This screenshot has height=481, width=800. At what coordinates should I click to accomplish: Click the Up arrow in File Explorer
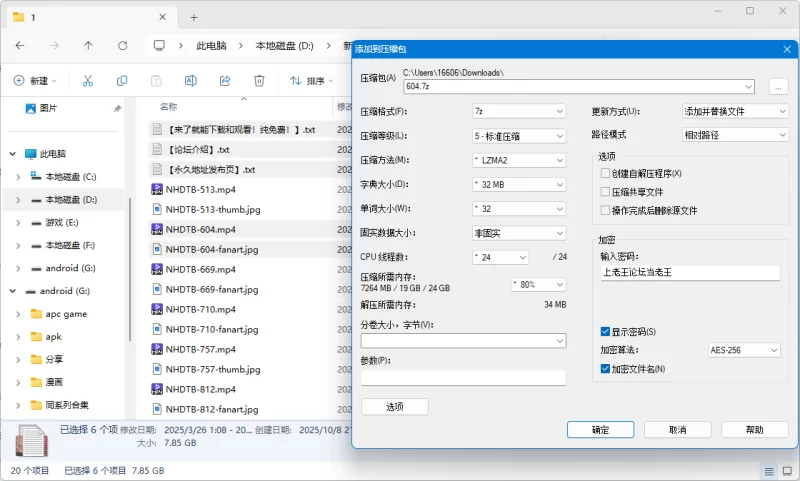(x=88, y=45)
